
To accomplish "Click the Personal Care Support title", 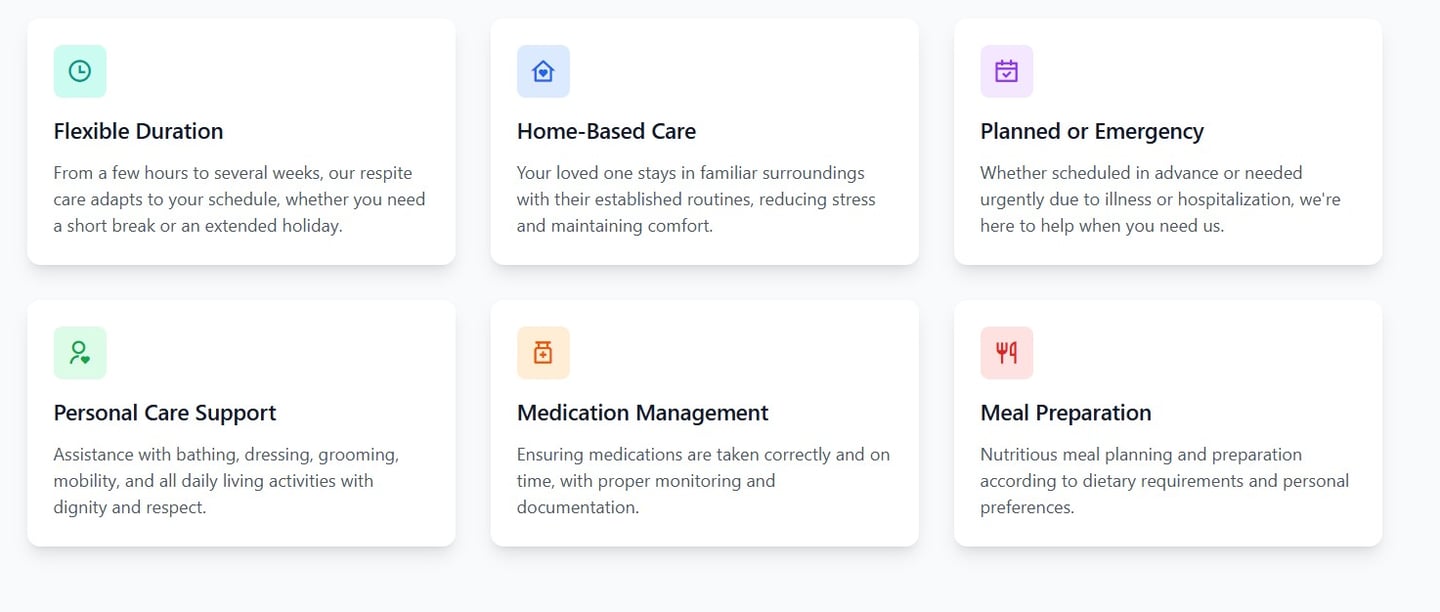I will click(164, 413).
